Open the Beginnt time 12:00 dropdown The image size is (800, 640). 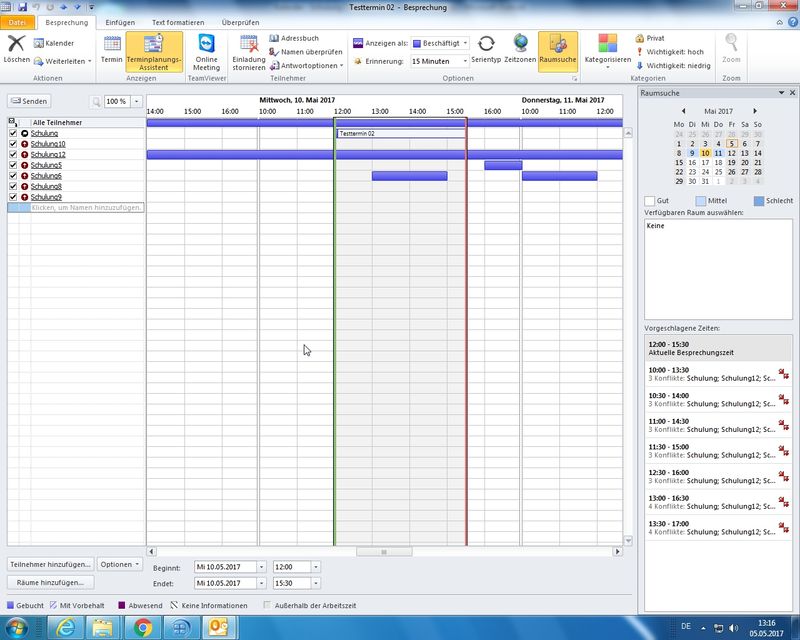pyautogui.click(x=316, y=567)
